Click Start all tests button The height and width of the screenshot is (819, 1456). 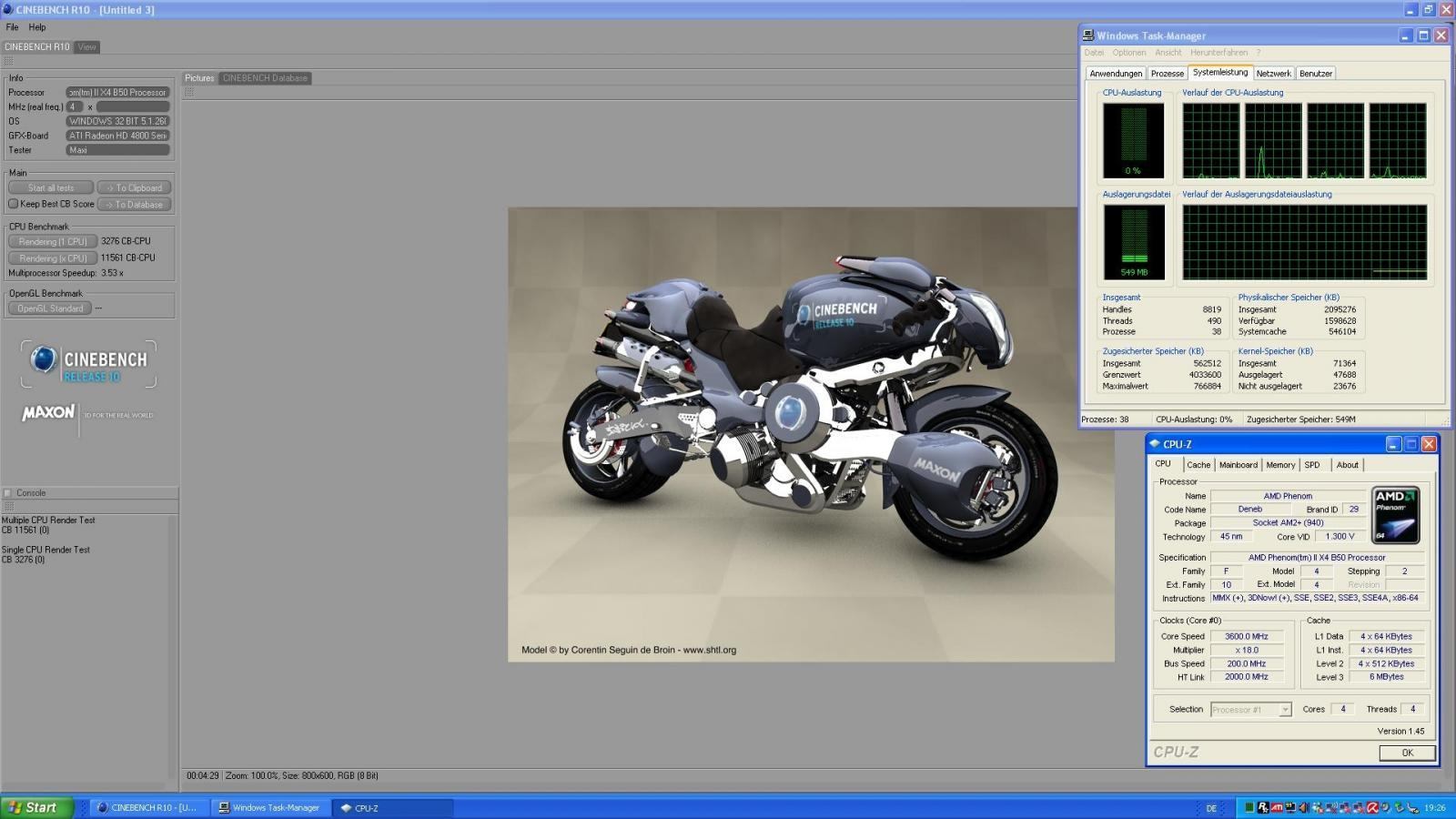click(x=51, y=188)
